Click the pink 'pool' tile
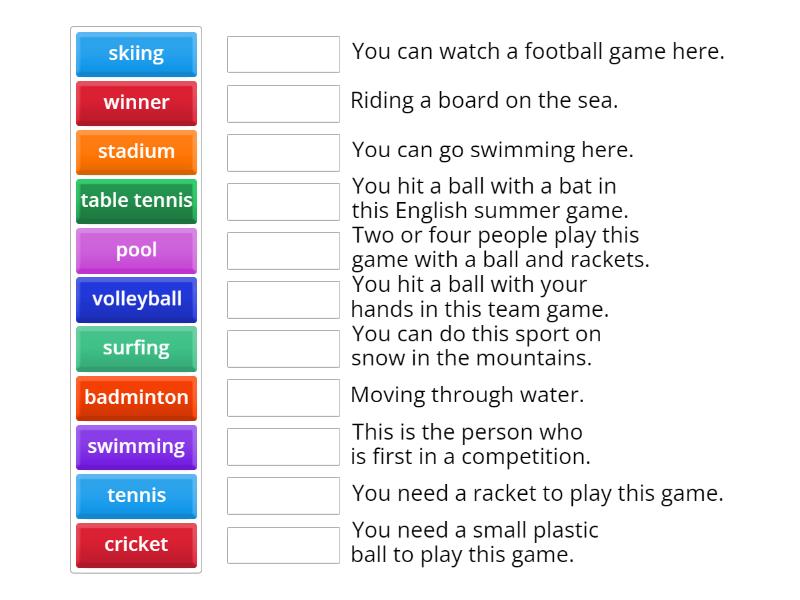 pos(136,251)
